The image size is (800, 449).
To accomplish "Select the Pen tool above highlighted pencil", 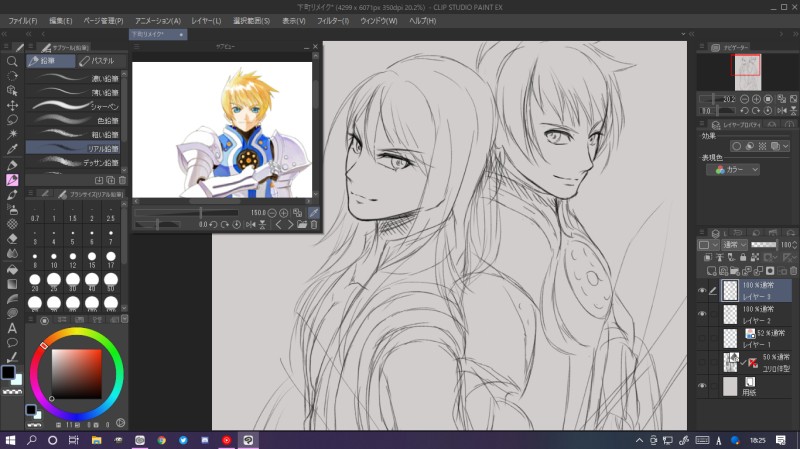I will tap(12, 165).
